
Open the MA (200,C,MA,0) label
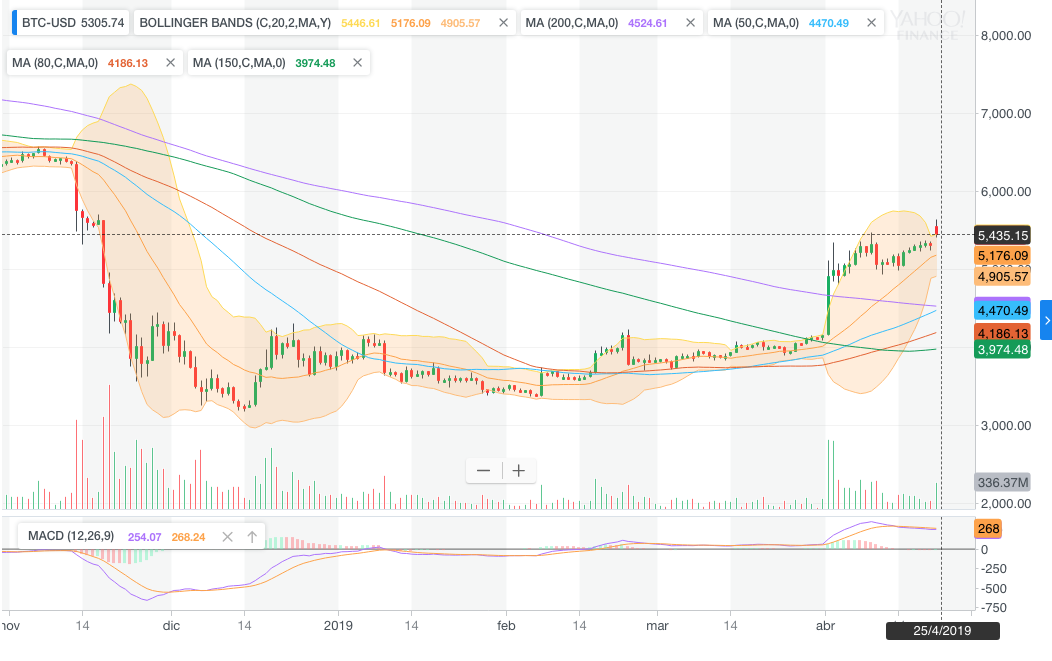point(572,23)
